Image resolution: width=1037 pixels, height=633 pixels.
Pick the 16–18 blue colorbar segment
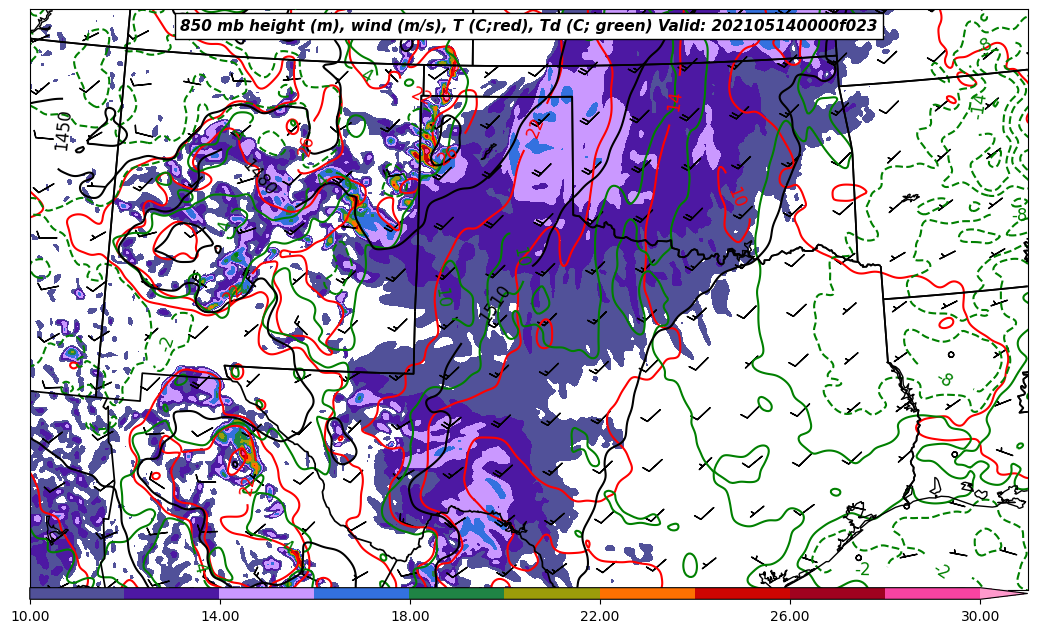[x=362, y=593]
